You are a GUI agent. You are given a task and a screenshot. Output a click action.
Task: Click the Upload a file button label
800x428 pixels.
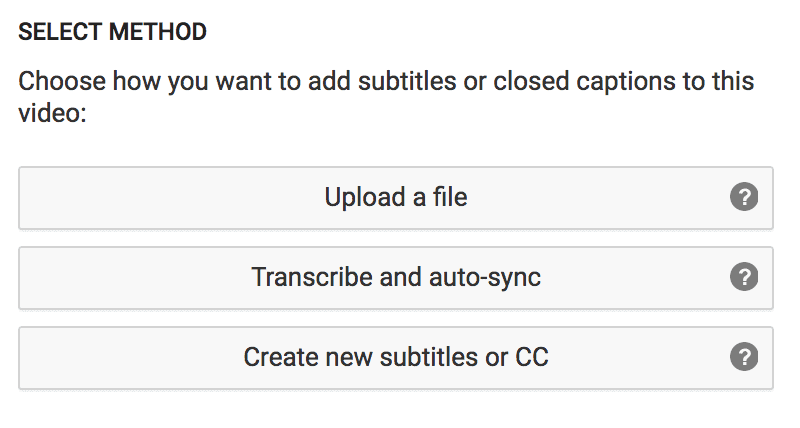click(x=396, y=197)
